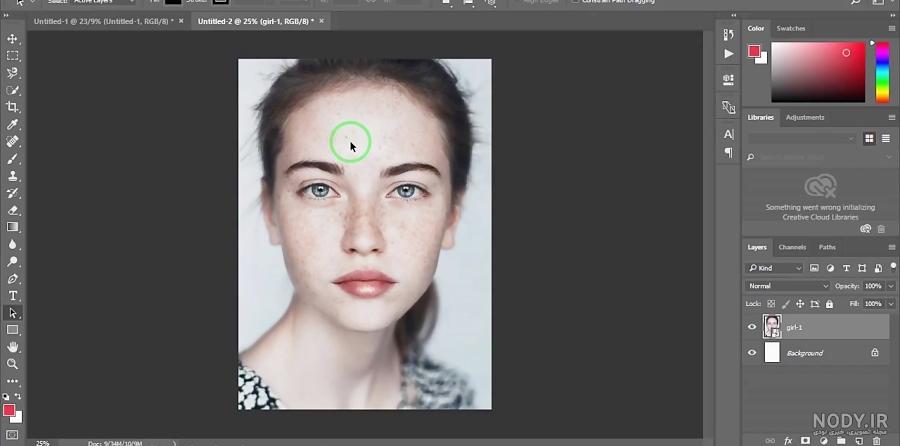Image resolution: width=900 pixels, height=446 pixels.
Task: Toggle pixel layers filter
Action: [x=814, y=268]
